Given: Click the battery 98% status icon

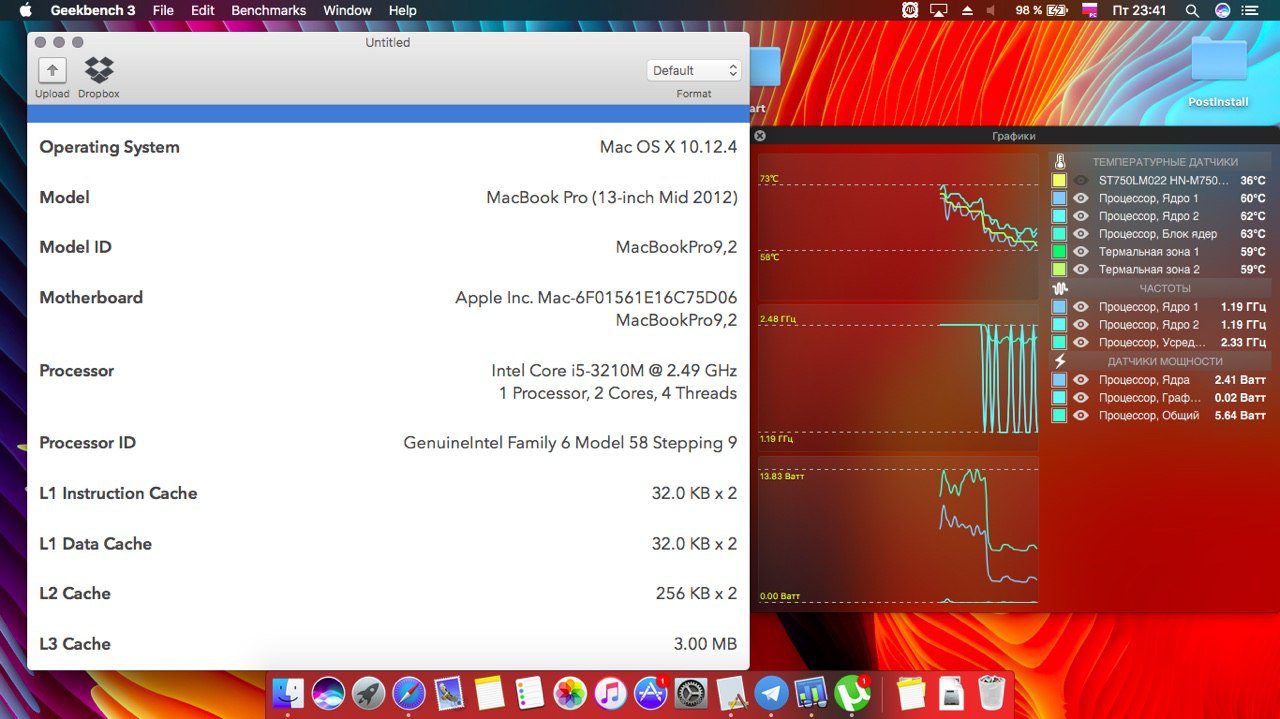Looking at the screenshot, I should pyautogui.click(x=1042, y=10).
